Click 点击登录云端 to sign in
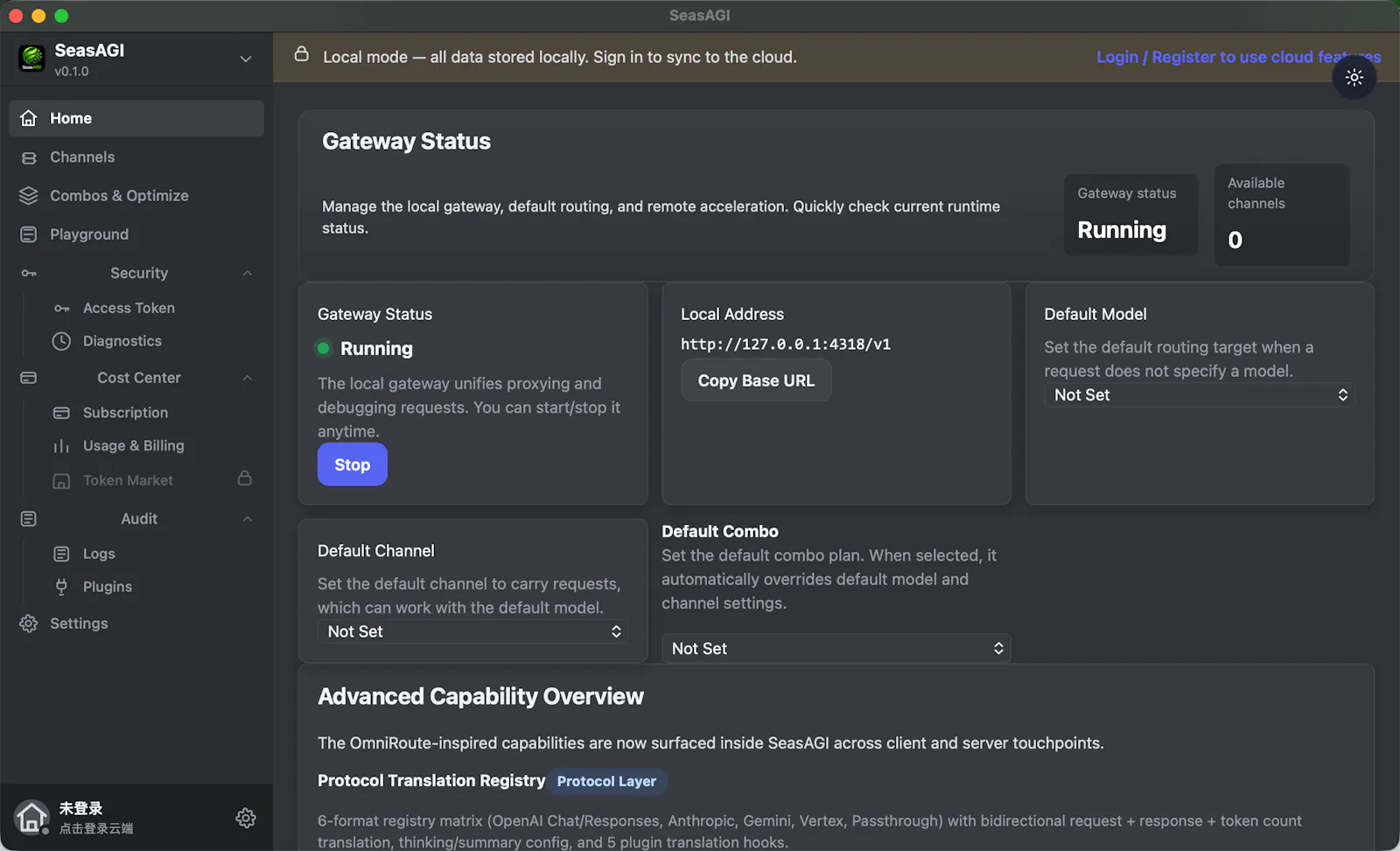Screen dimensions: 1400x851 pos(96,828)
